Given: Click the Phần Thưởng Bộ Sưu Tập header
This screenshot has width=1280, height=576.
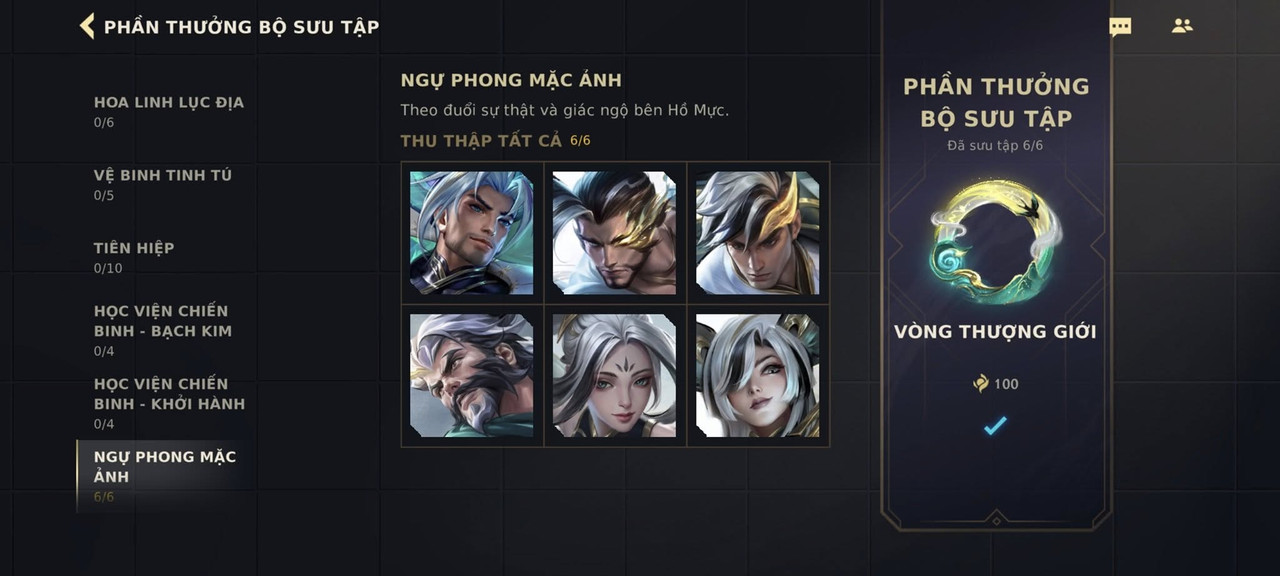Looking at the screenshot, I should pyautogui.click(x=241, y=27).
